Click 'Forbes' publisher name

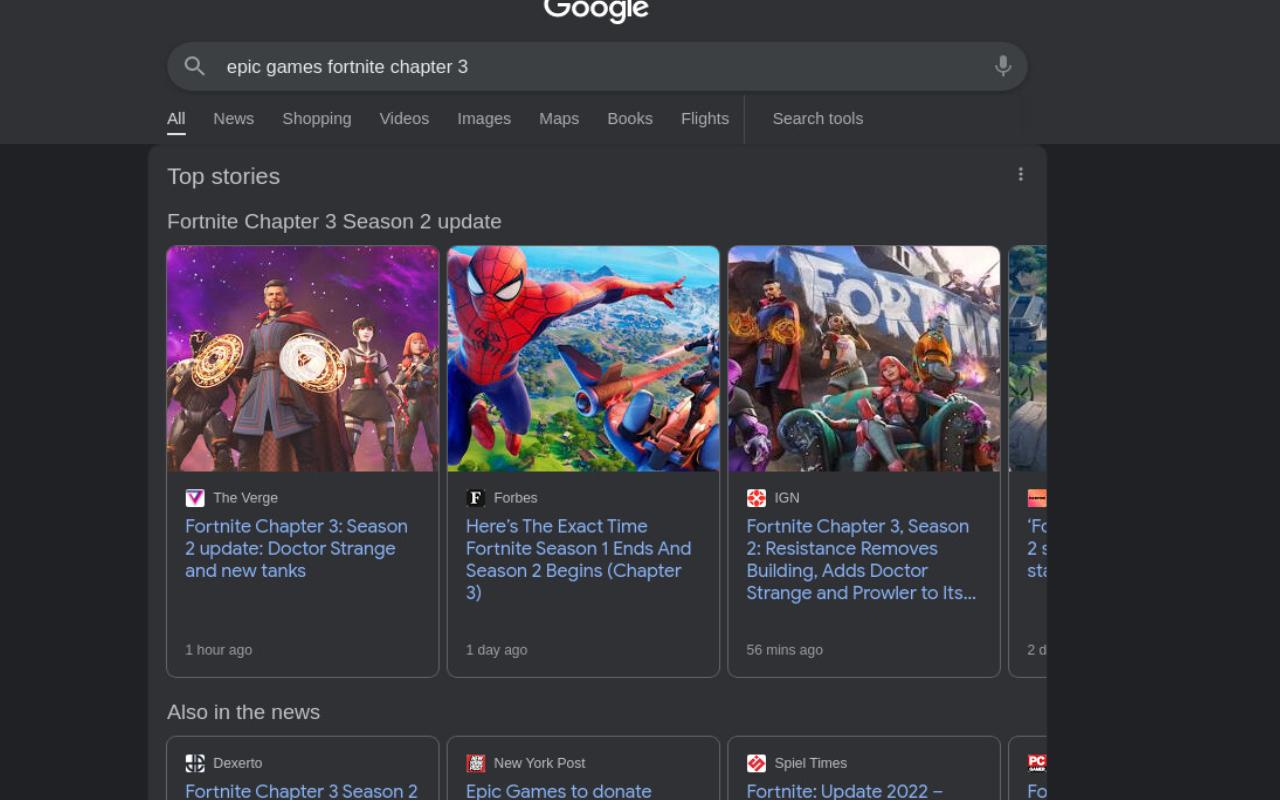[515, 498]
